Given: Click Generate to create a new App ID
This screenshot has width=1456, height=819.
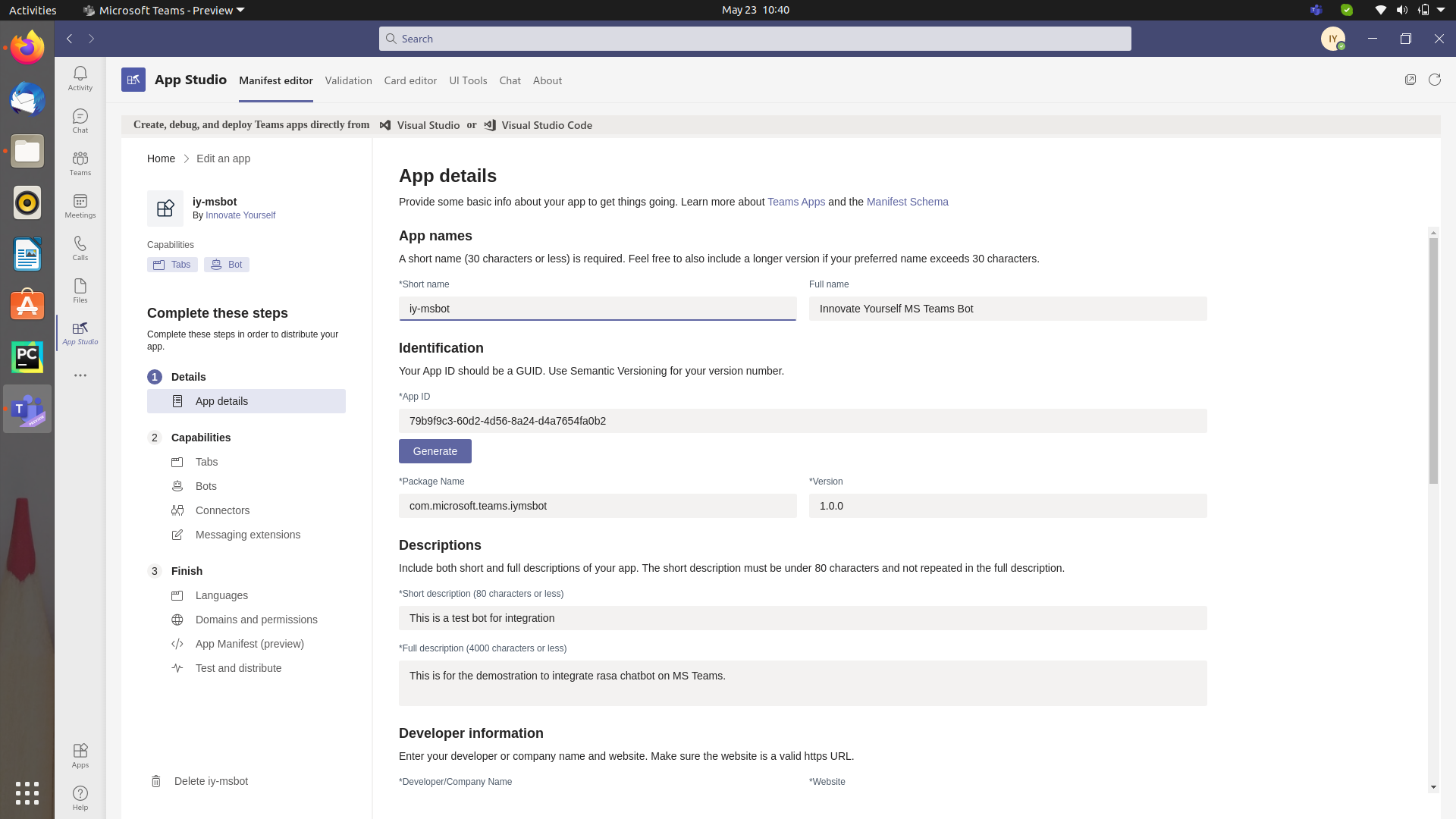Looking at the screenshot, I should [x=435, y=450].
